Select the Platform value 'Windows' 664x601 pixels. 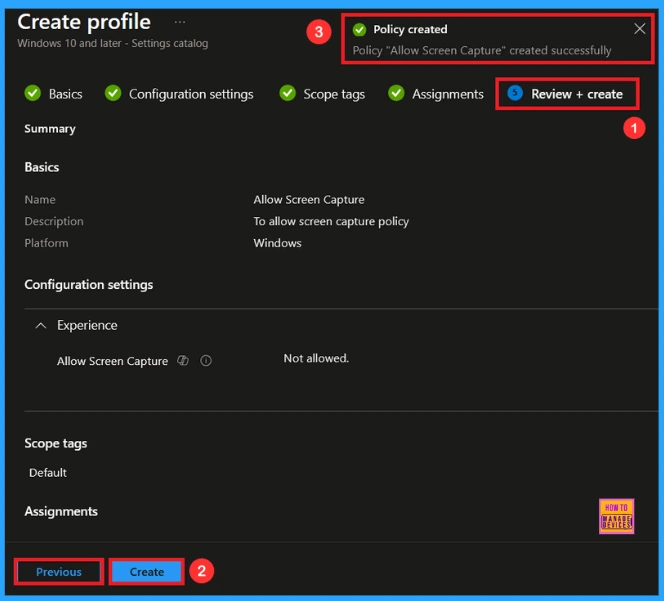pos(277,243)
